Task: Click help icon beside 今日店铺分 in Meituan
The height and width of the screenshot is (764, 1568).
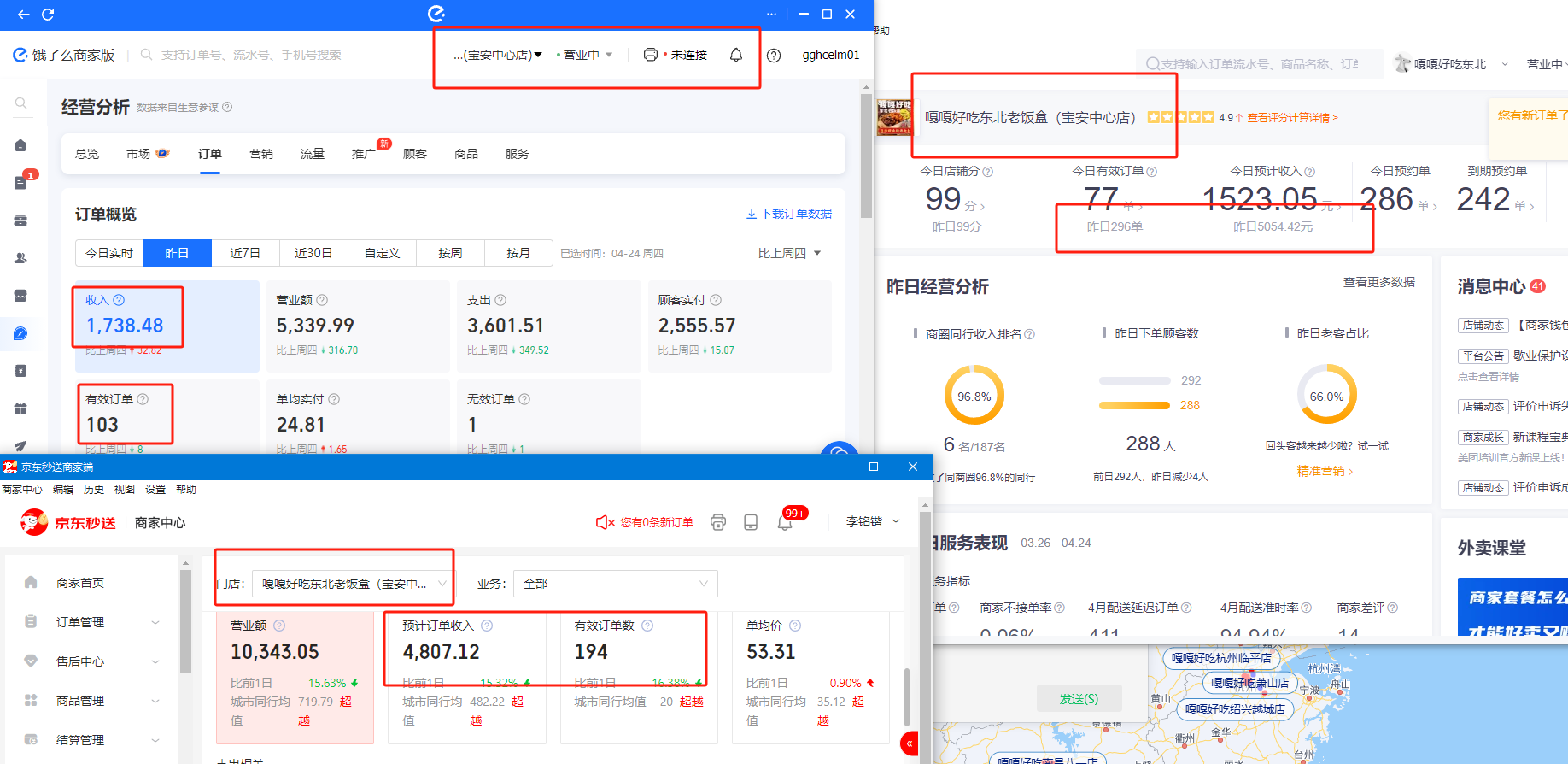Action: coord(988,172)
